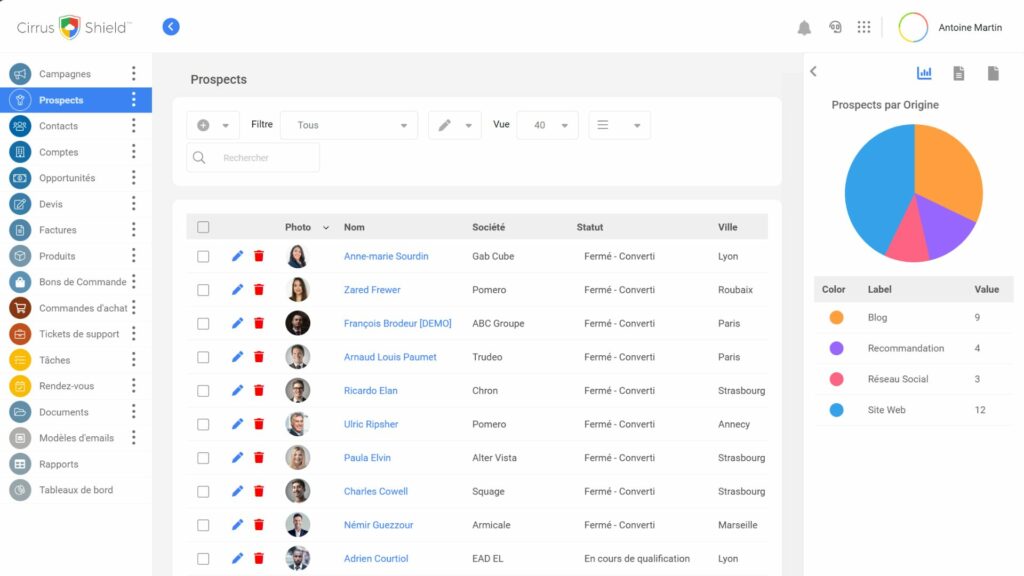Toggle the select-all checkbox in table header
1024x576 pixels.
[x=203, y=227]
